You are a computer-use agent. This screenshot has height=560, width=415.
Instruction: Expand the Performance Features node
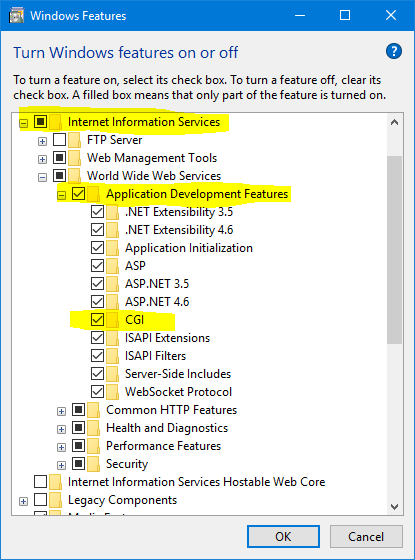61,448
